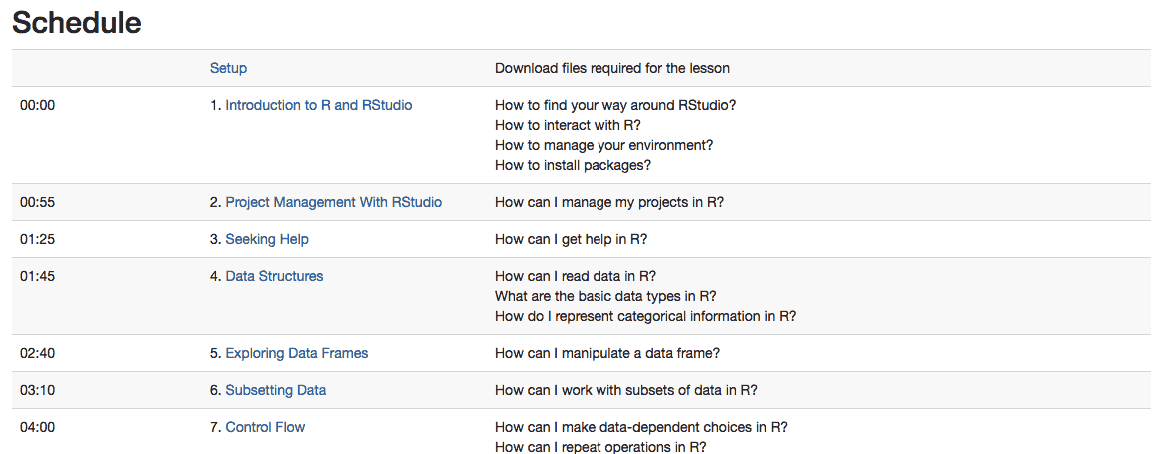Click the 03:10 time cell
Viewport: 1156px width, 454px height.
pos(38,391)
